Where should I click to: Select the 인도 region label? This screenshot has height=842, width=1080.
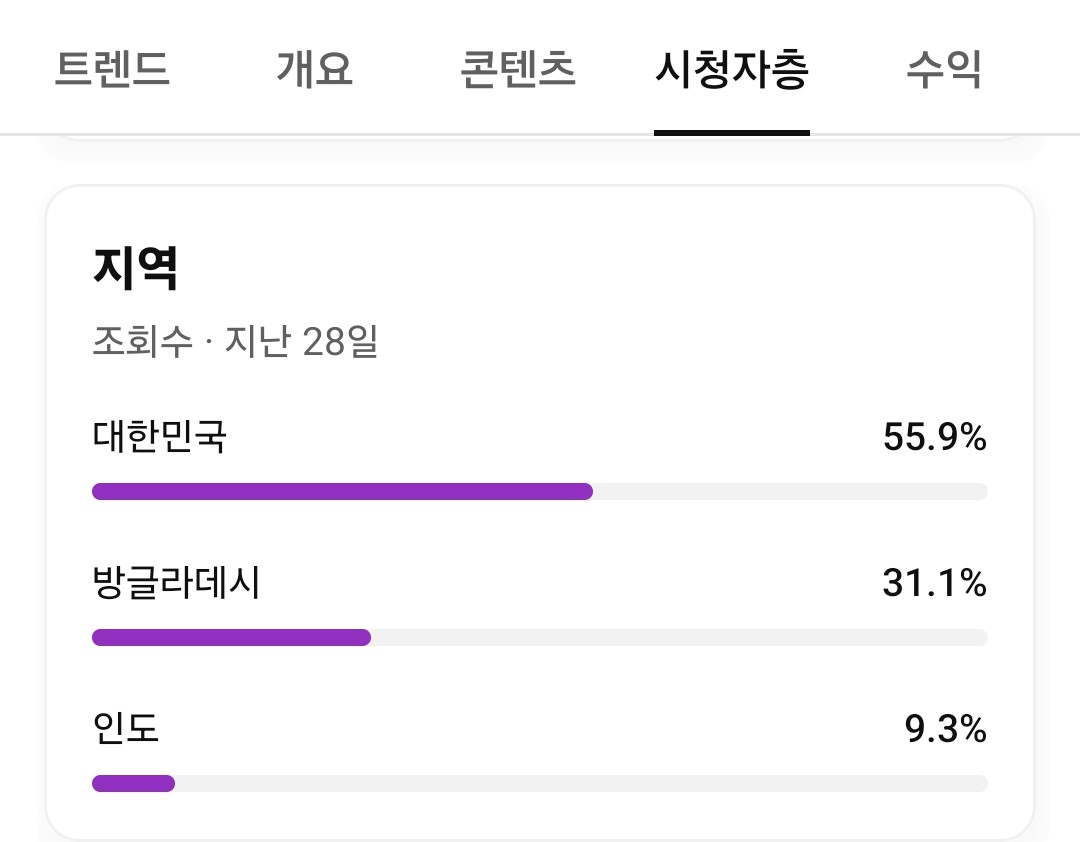126,728
